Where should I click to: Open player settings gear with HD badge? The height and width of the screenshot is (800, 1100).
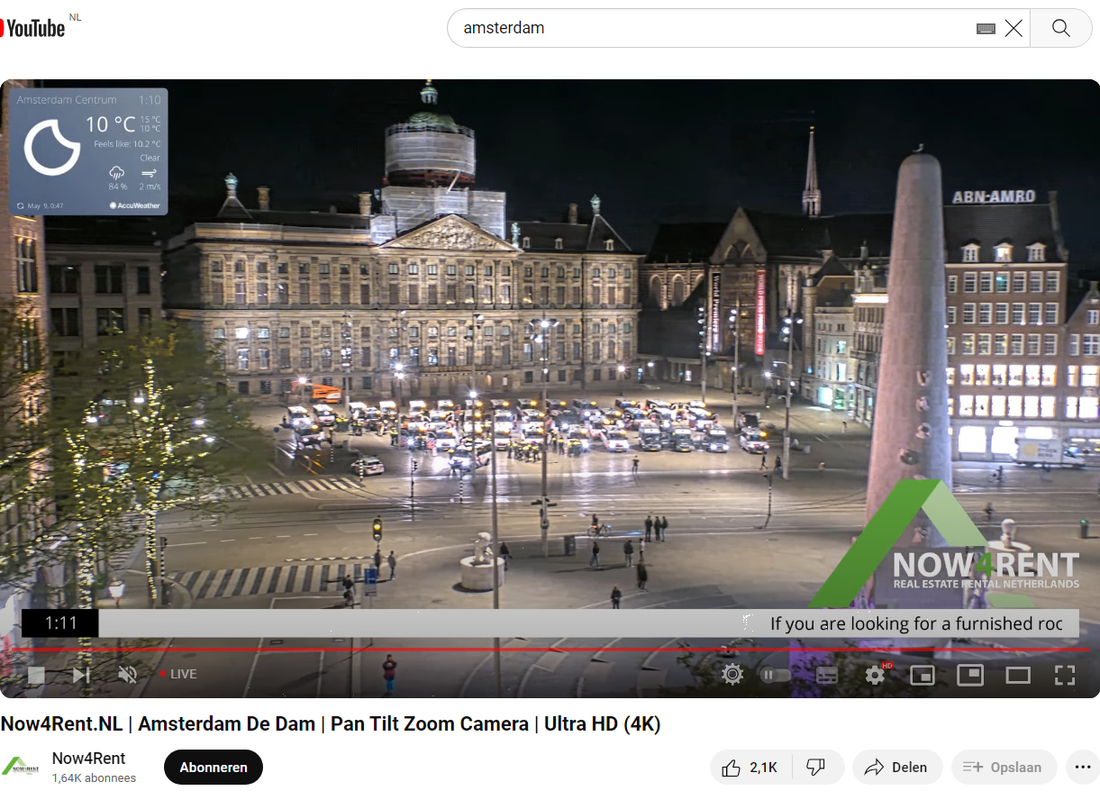pos(876,675)
